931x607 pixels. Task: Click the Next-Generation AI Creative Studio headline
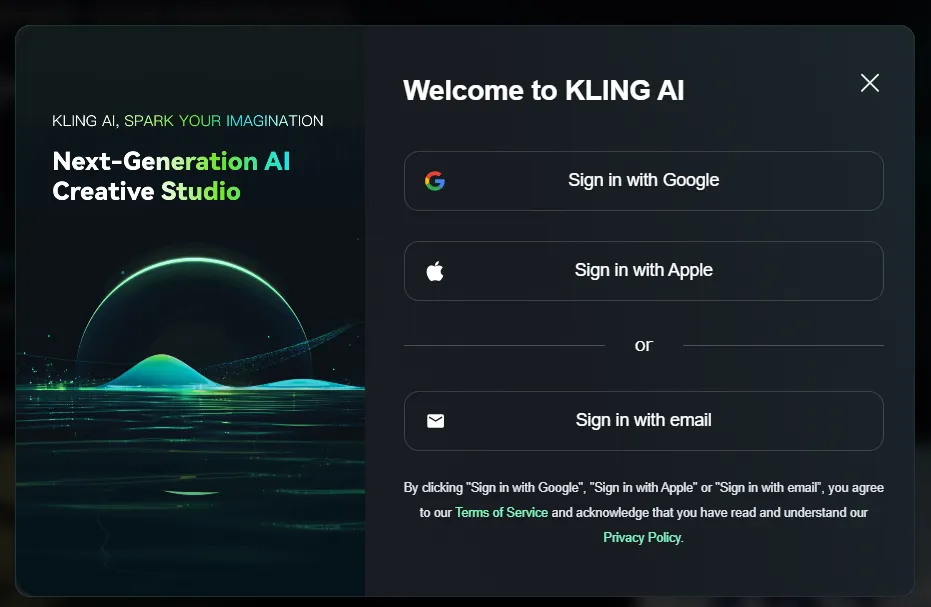click(x=171, y=175)
